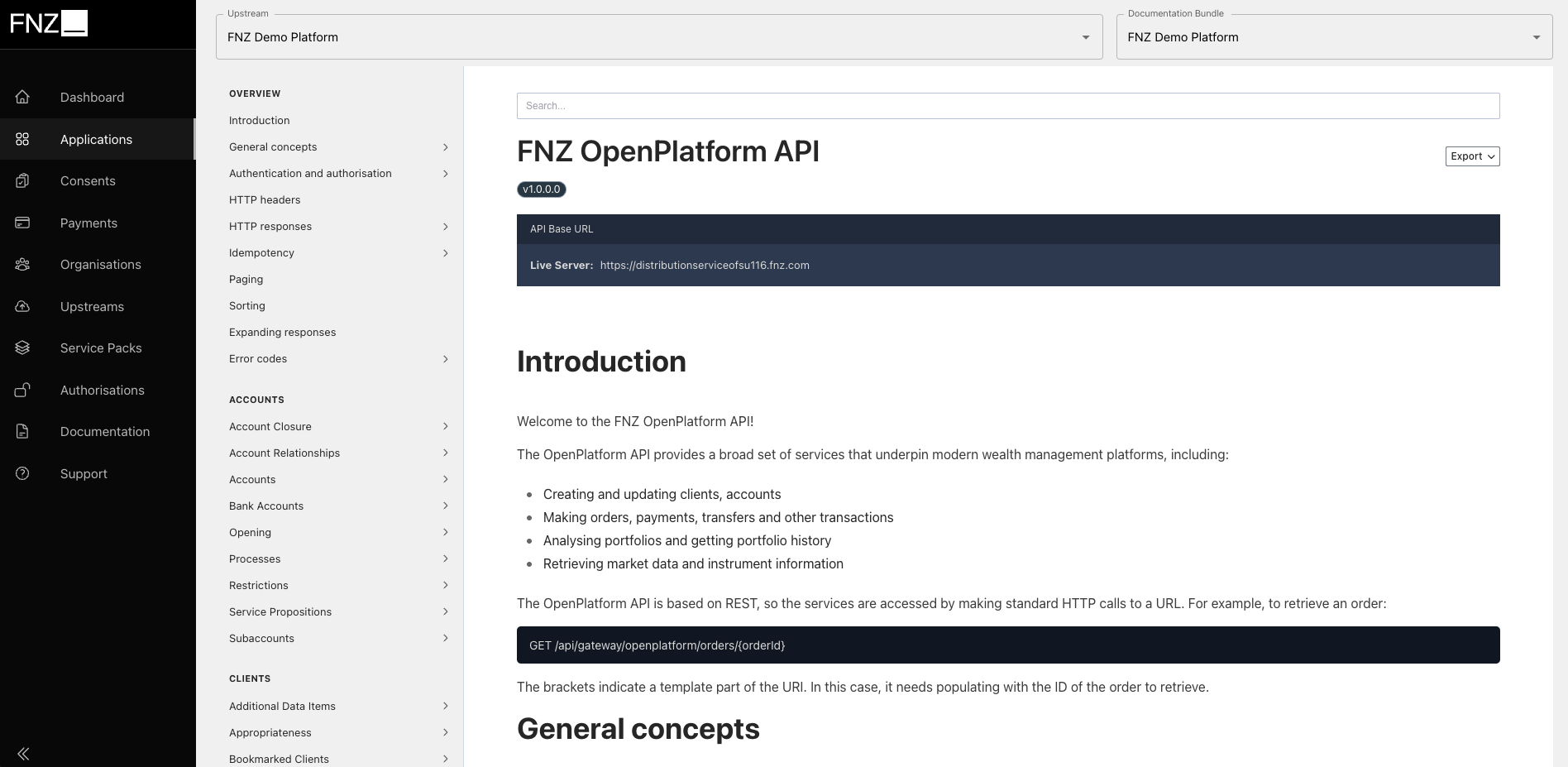The height and width of the screenshot is (767, 1568).
Task: Click the v1.0.0.0 version badge
Action: (x=542, y=189)
